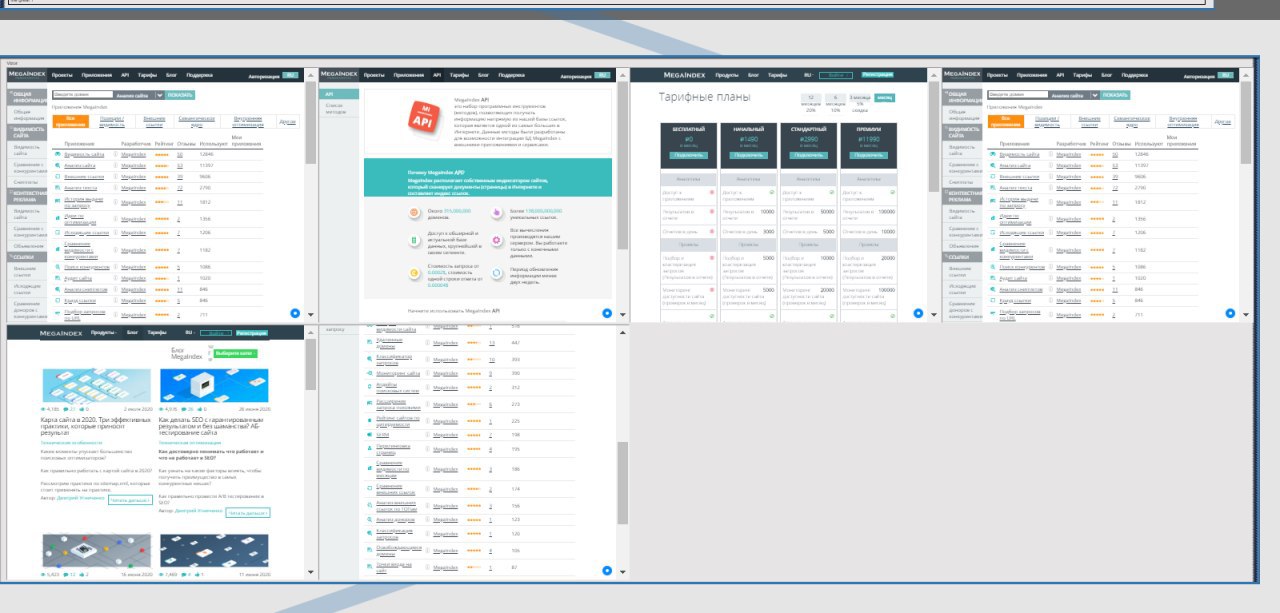Switch to the Семантическое ядро tab in the first apps tile
Viewport: 1280px width, 613px height.
pos(197,121)
